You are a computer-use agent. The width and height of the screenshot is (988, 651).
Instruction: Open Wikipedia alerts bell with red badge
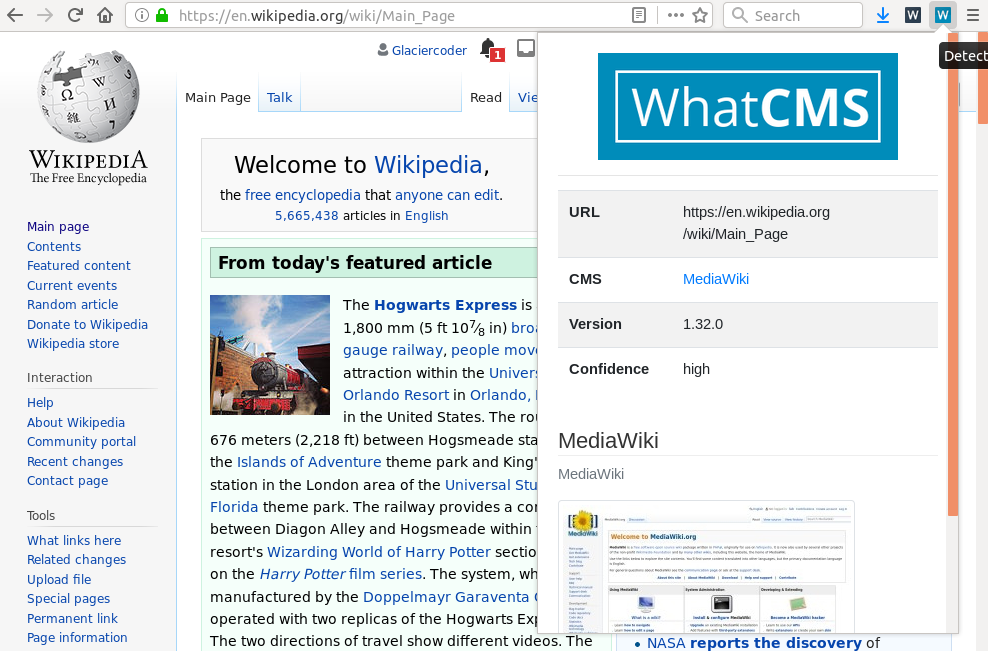(x=489, y=49)
